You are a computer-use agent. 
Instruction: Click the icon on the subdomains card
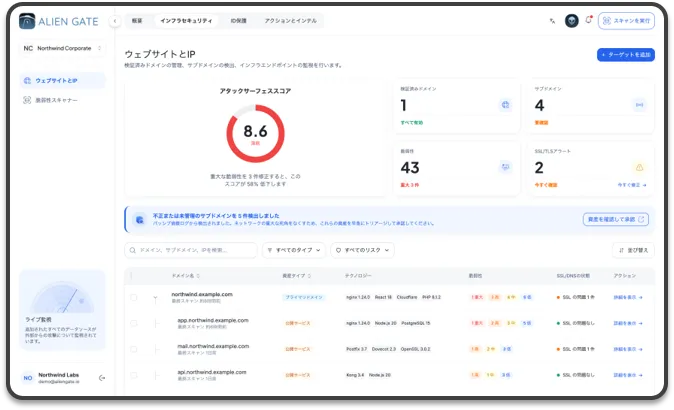(x=640, y=105)
